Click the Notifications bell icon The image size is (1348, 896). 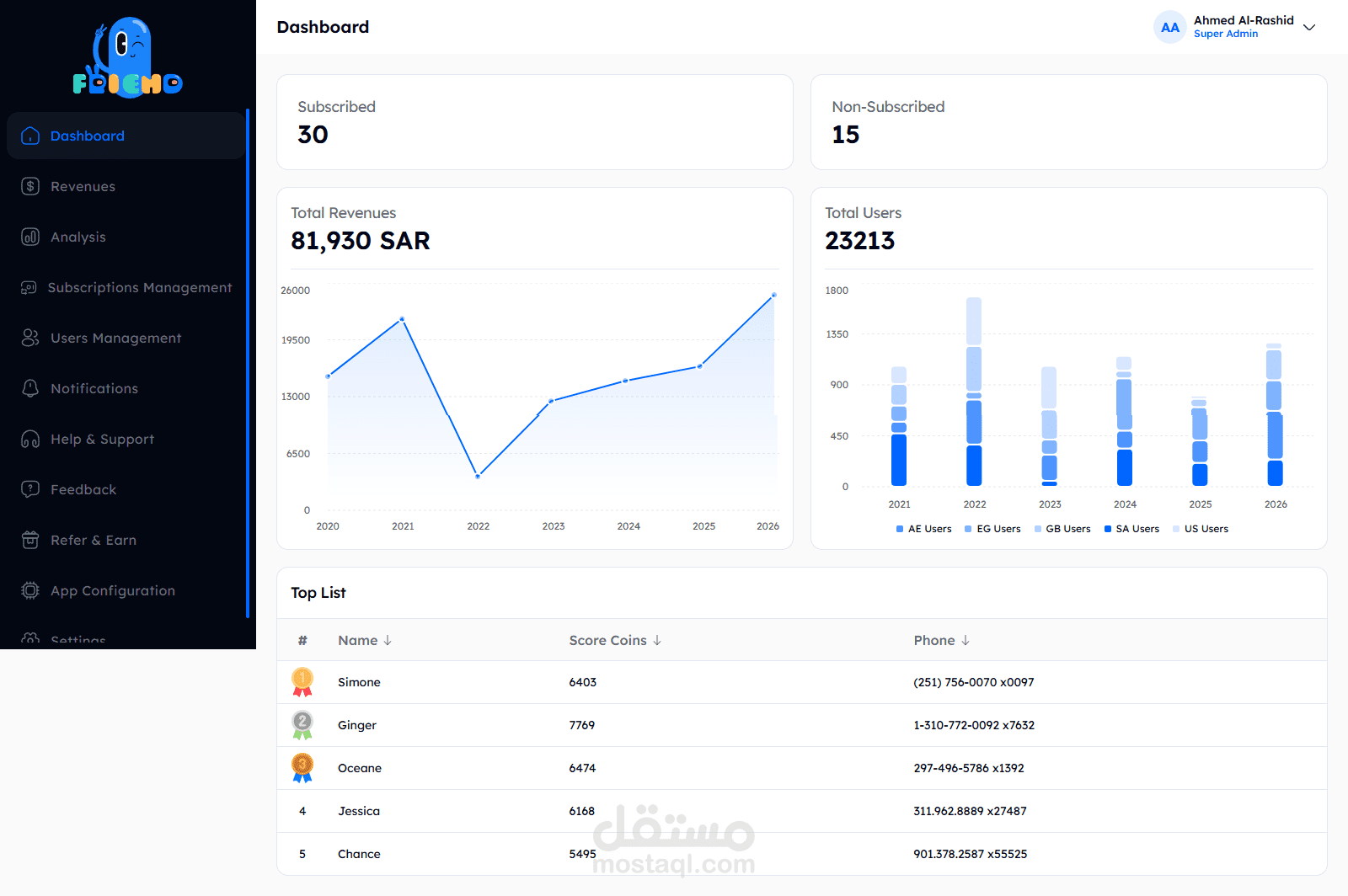30,388
